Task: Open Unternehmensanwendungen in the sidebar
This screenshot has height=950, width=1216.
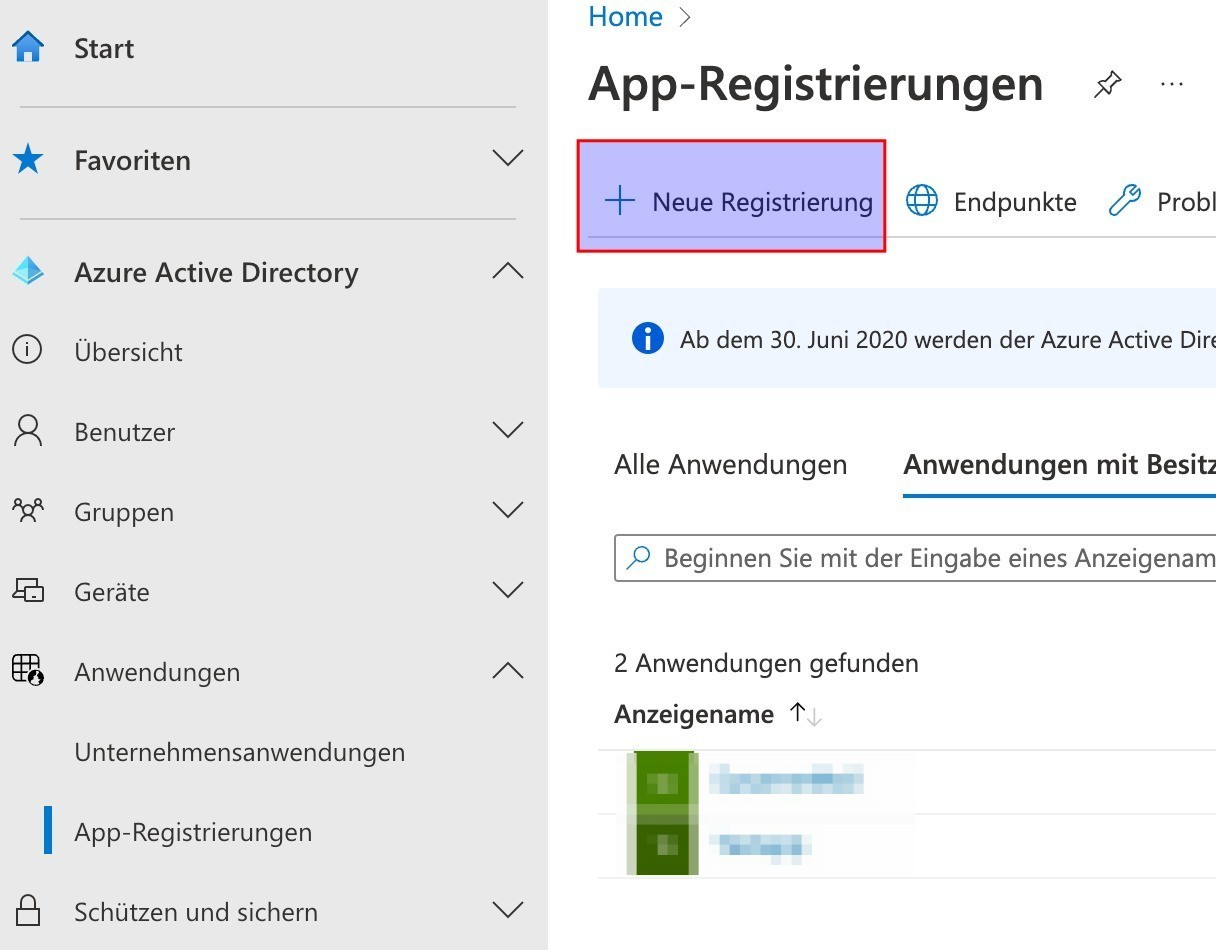Action: point(239,752)
